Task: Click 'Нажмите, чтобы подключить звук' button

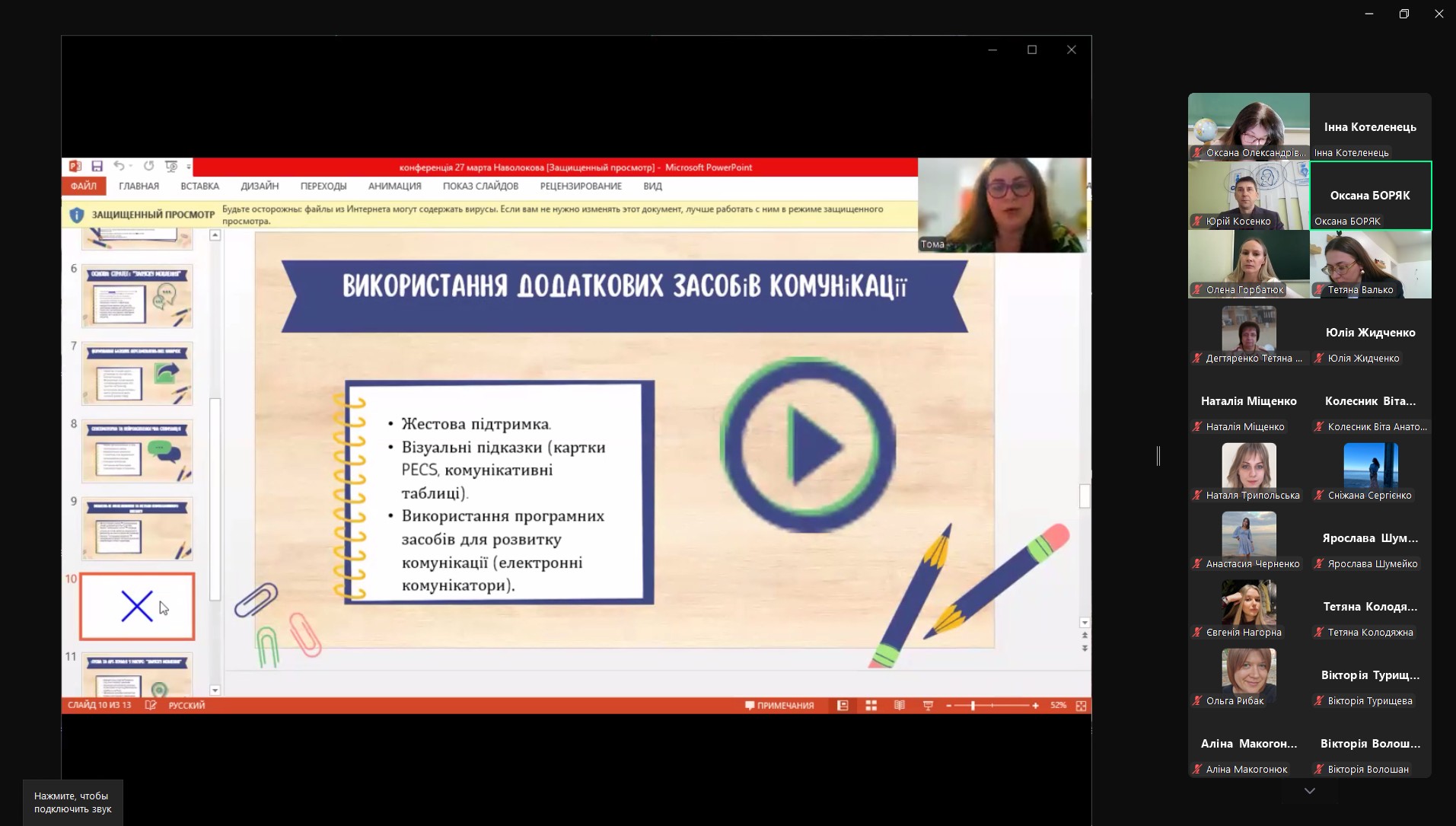Action: [x=73, y=802]
